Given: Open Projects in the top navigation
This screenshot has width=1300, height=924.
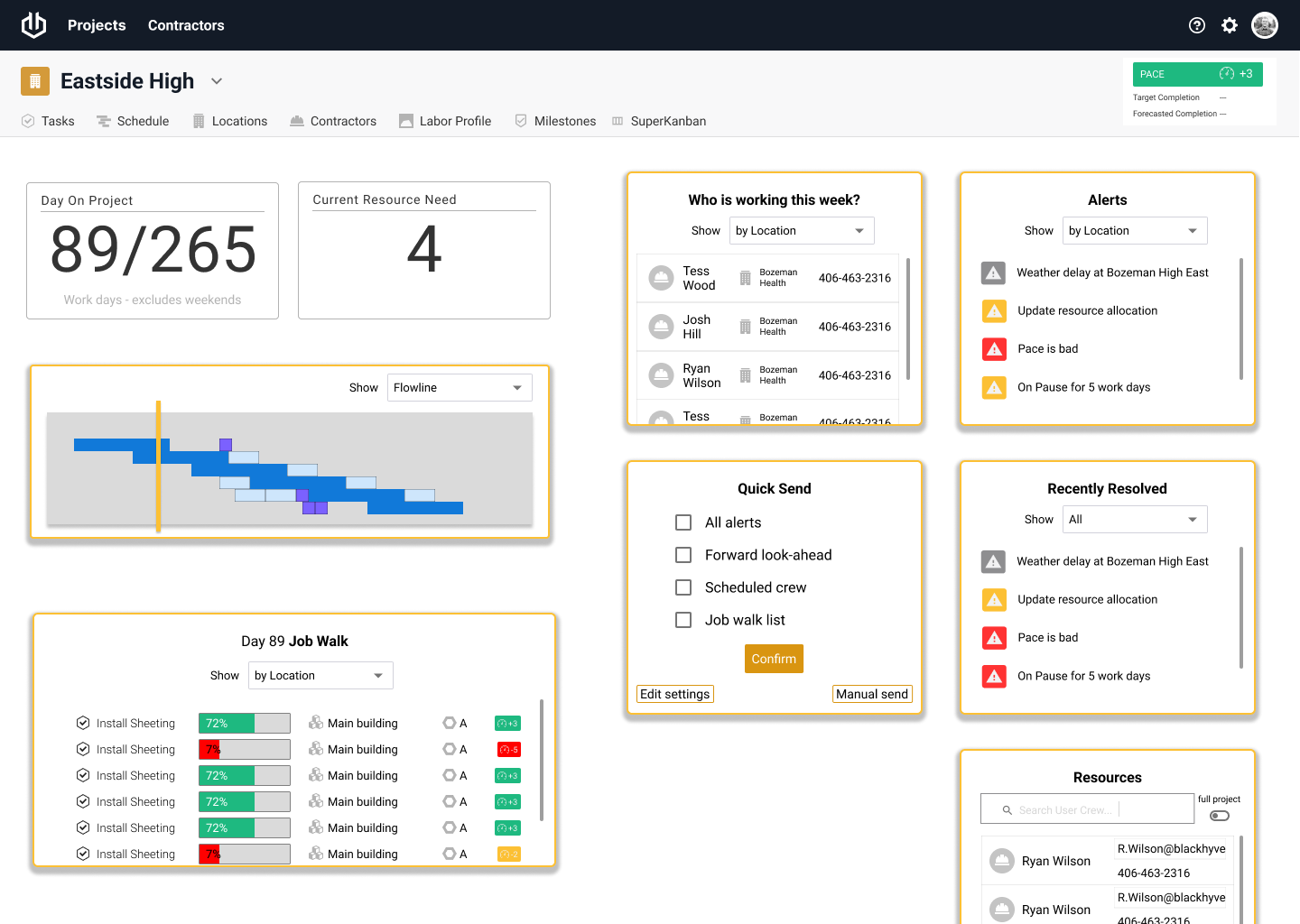Looking at the screenshot, I should coord(97,25).
